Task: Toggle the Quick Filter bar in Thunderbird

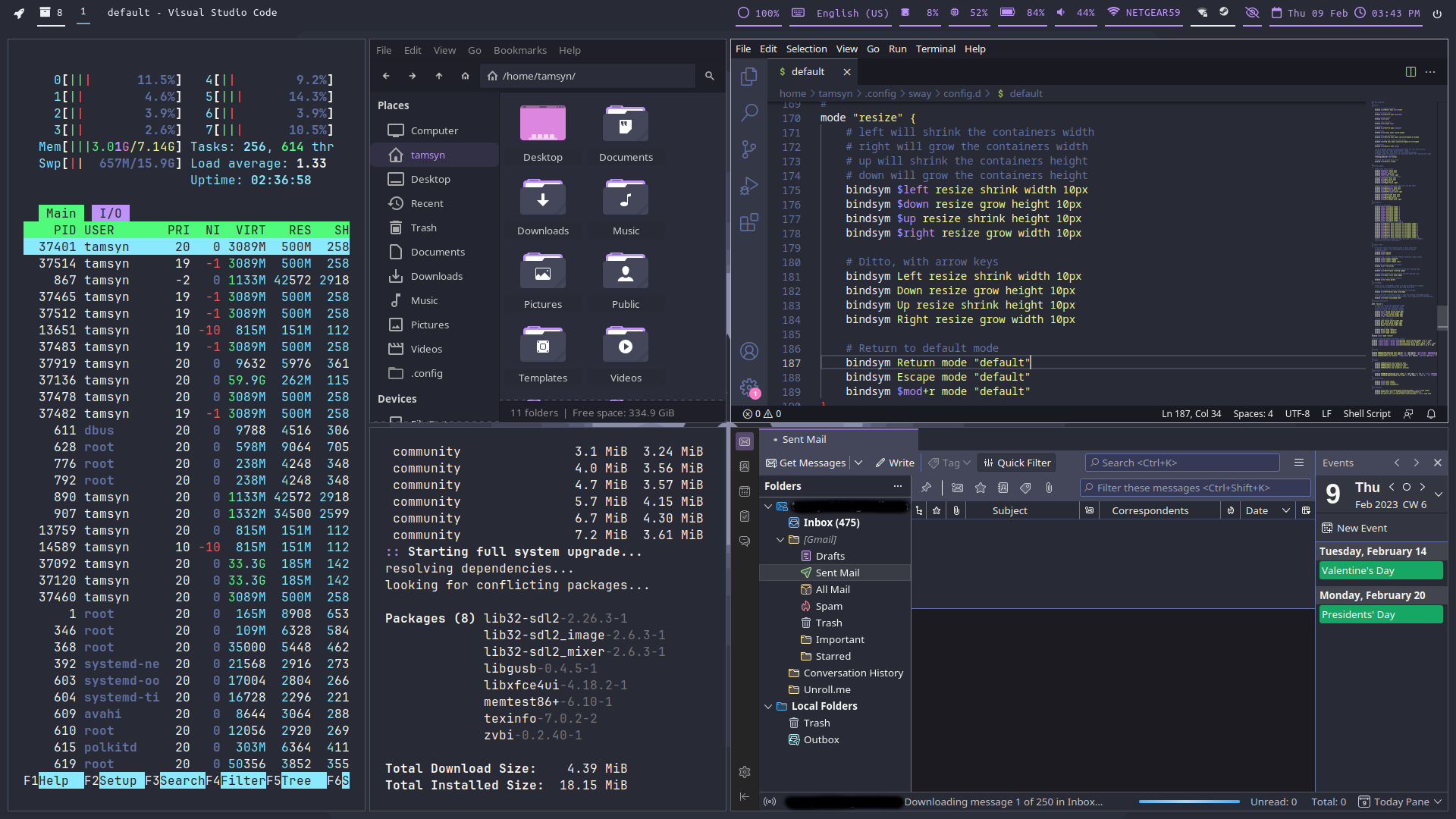Action: click(1016, 463)
